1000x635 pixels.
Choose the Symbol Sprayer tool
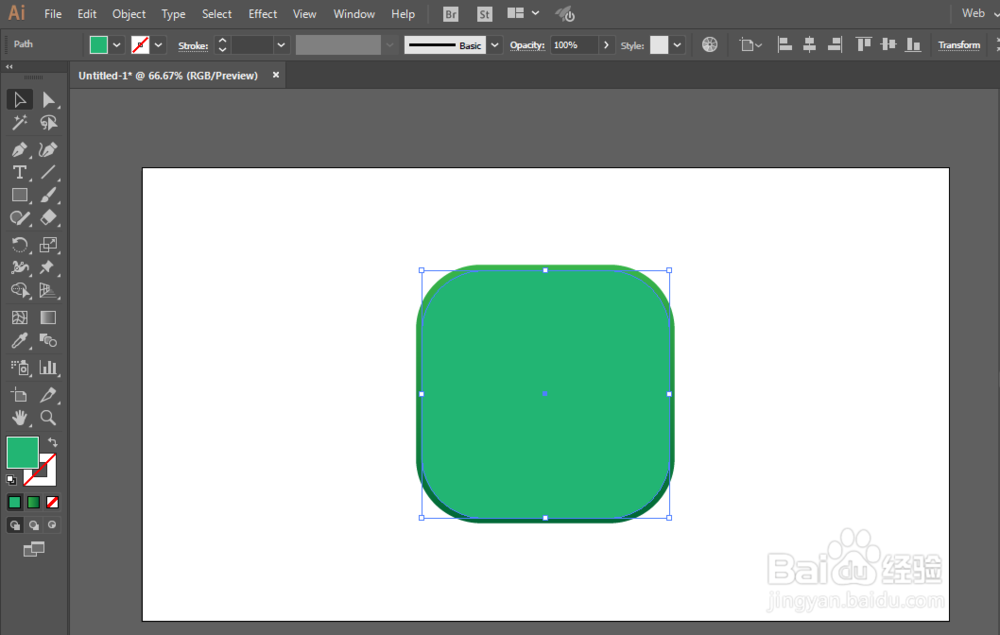[20, 368]
